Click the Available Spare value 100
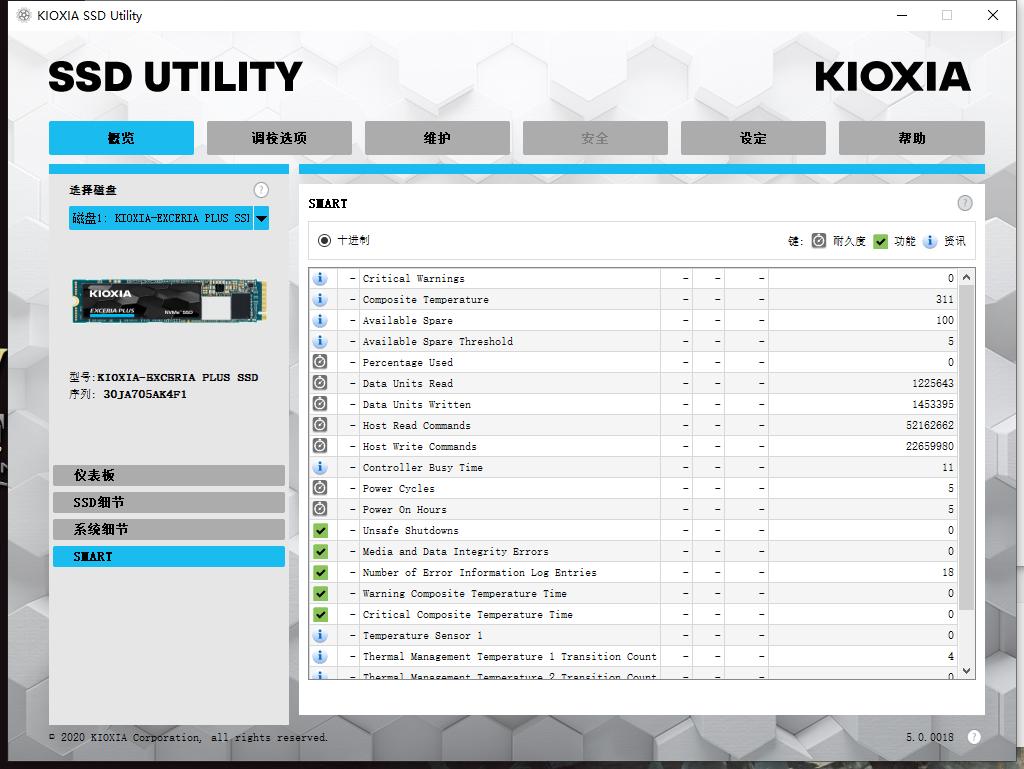 tap(944, 320)
